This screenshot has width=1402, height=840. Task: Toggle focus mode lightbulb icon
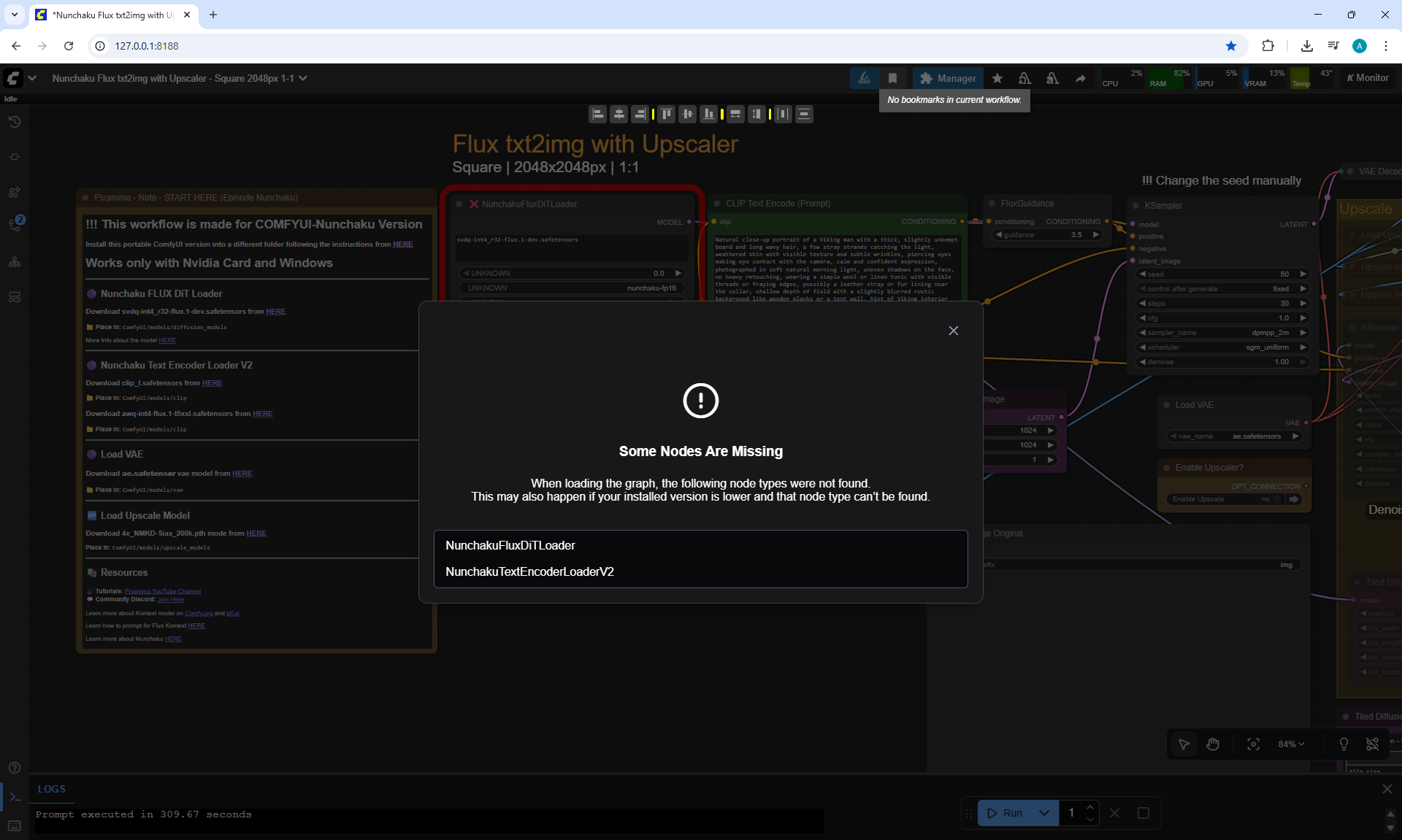click(1344, 744)
